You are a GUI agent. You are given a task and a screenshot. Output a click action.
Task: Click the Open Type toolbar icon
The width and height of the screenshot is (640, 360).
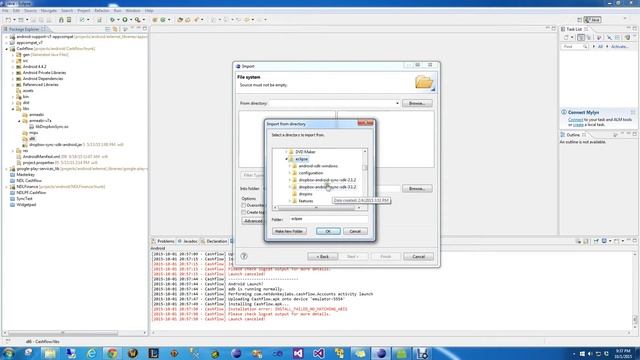click(180, 20)
